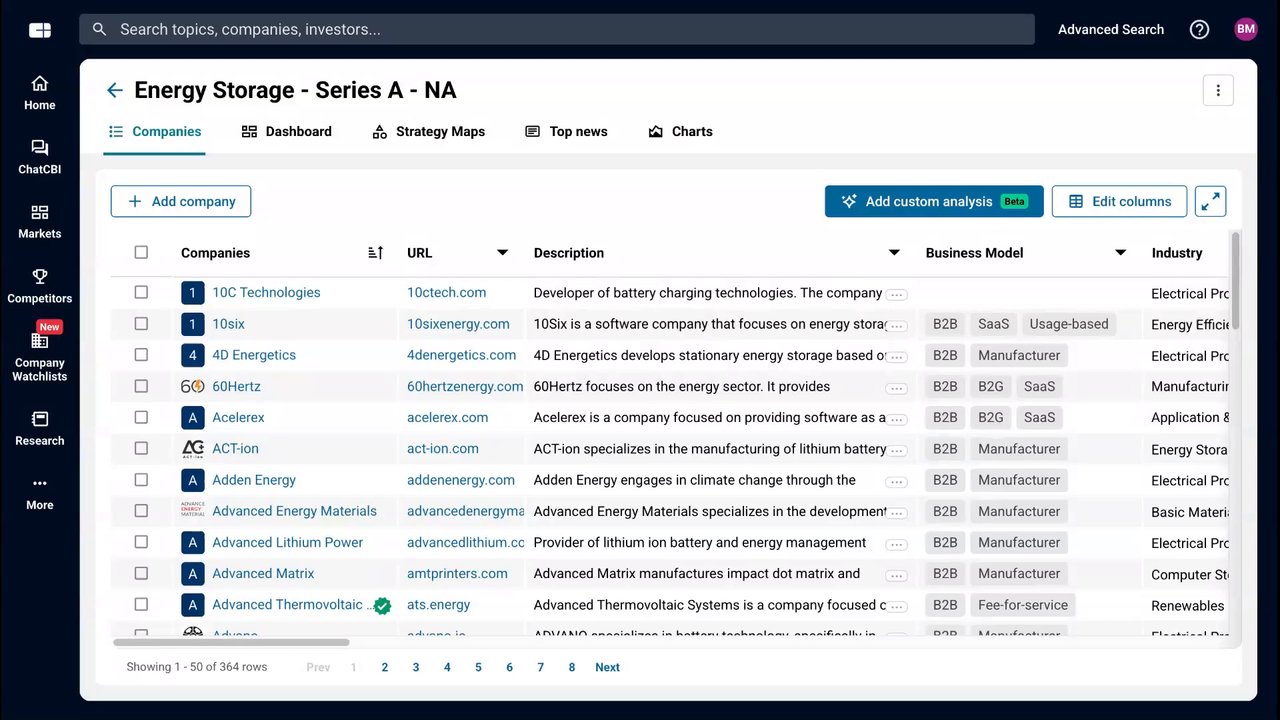Click Add custom analysis button
1280x720 pixels.
(934, 201)
